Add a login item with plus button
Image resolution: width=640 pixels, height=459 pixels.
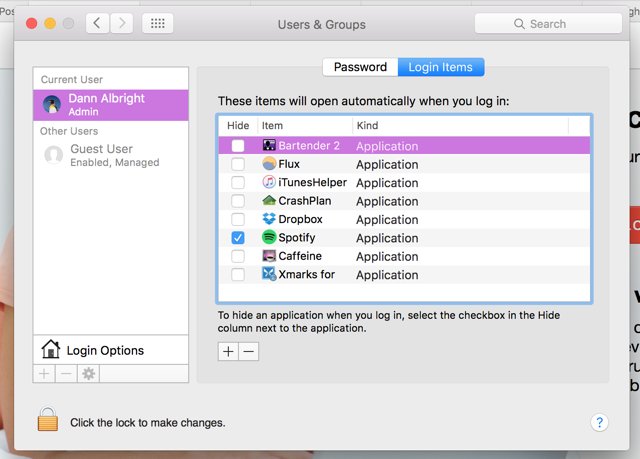[229, 351]
